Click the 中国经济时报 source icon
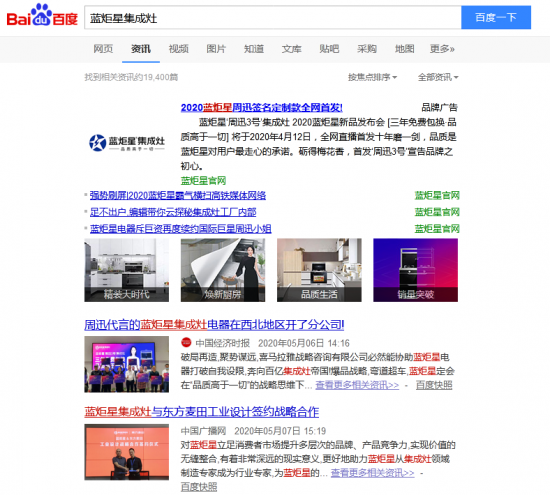 (x=186, y=342)
